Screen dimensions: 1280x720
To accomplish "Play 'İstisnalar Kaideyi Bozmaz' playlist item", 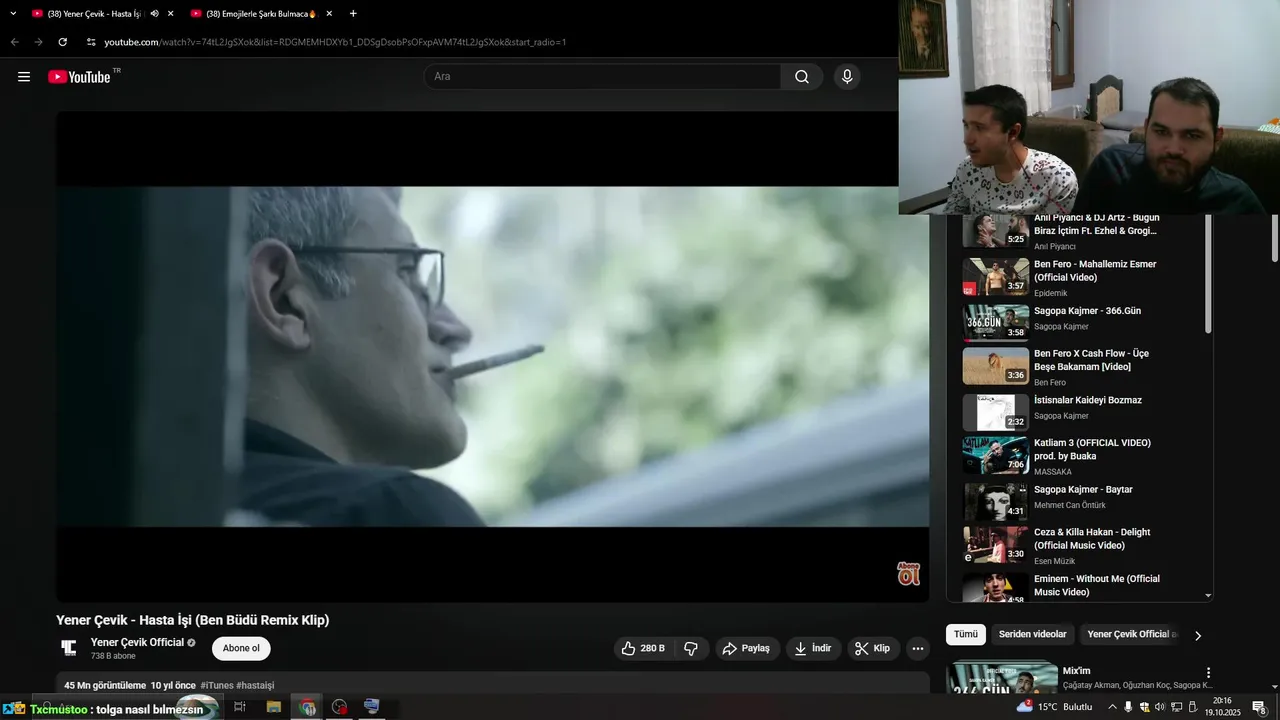I will coord(1080,411).
